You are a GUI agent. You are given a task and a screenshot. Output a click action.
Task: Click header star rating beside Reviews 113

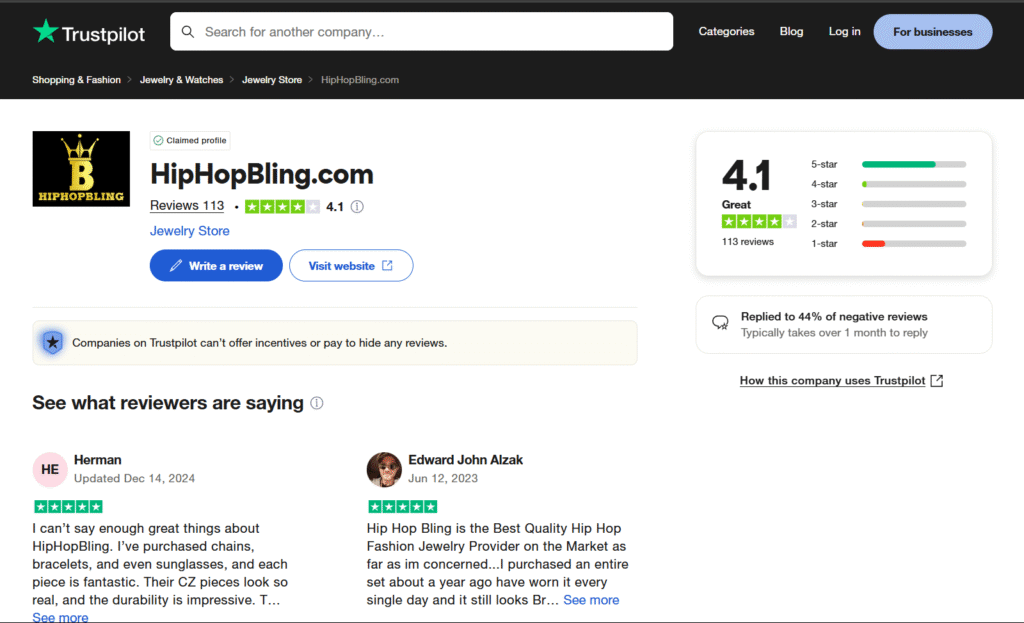click(x=282, y=206)
